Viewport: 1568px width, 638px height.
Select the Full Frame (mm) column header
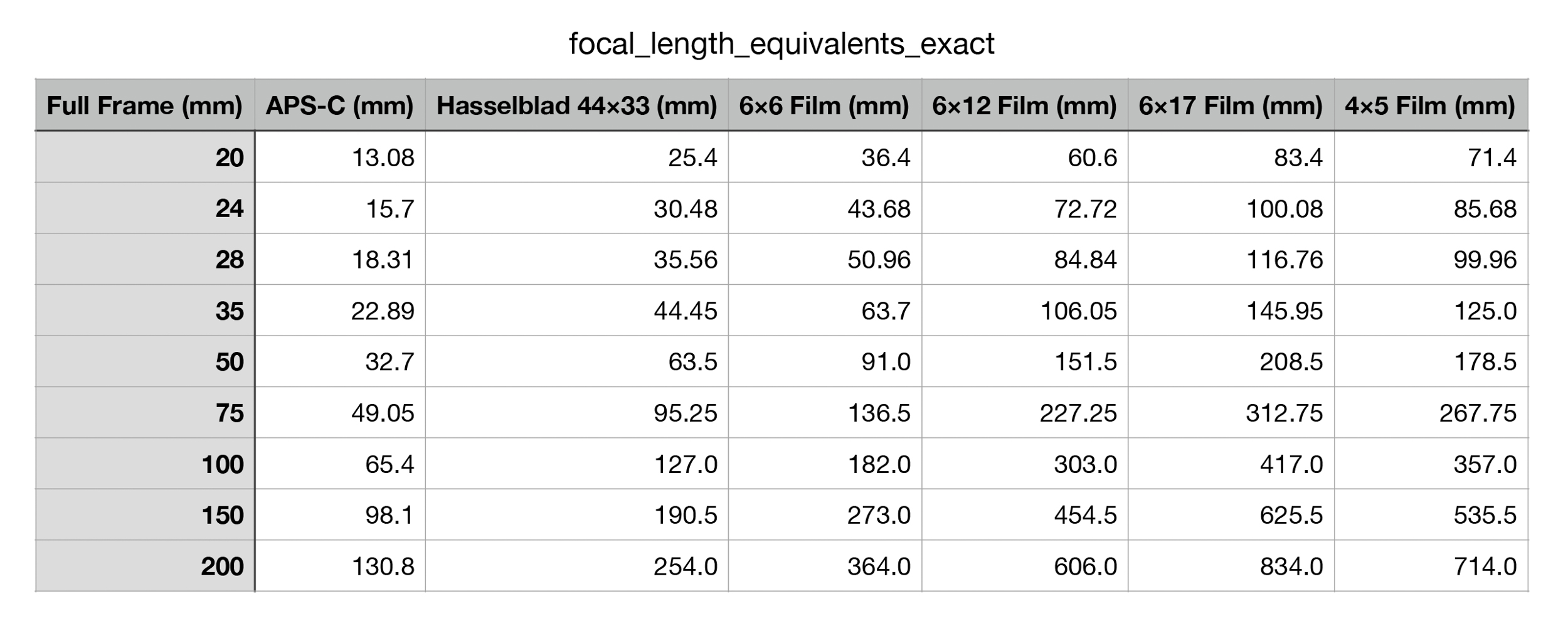coord(145,105)
